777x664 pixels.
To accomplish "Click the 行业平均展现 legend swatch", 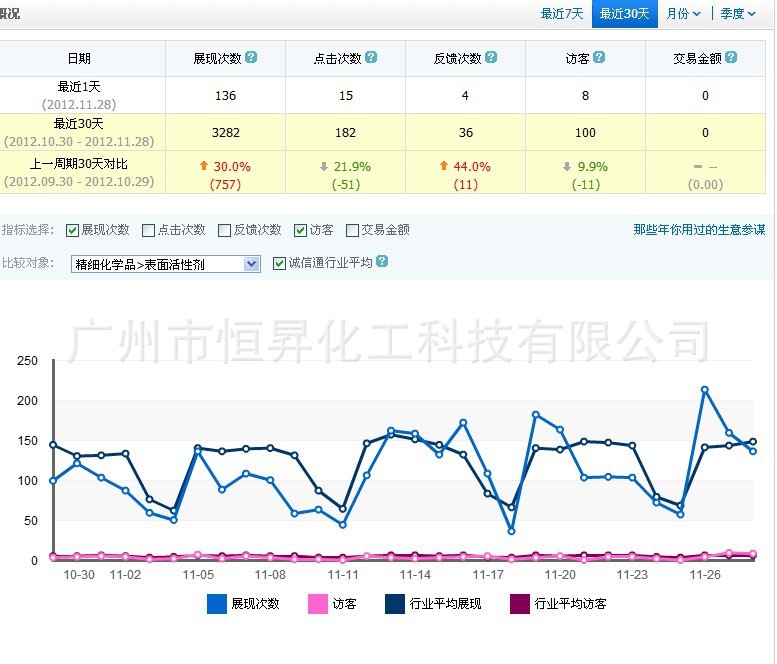I will click(394, 604).
